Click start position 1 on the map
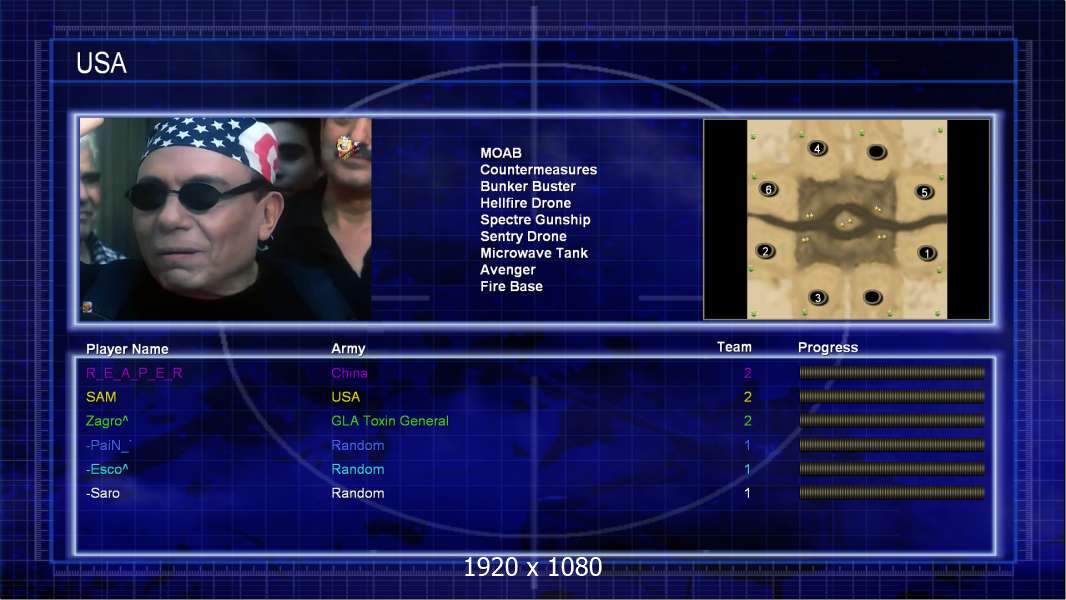1066x600 pixels. coord(927,253)
